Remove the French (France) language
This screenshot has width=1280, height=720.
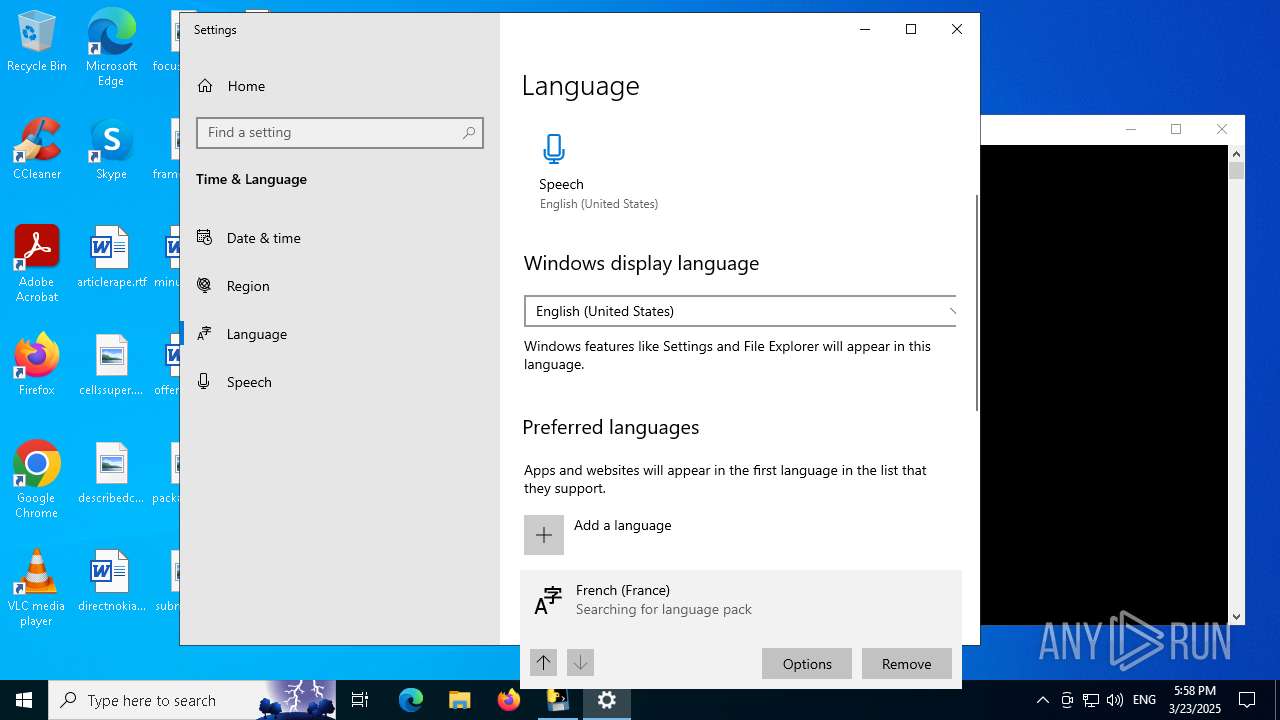click(x=906, y=664)
